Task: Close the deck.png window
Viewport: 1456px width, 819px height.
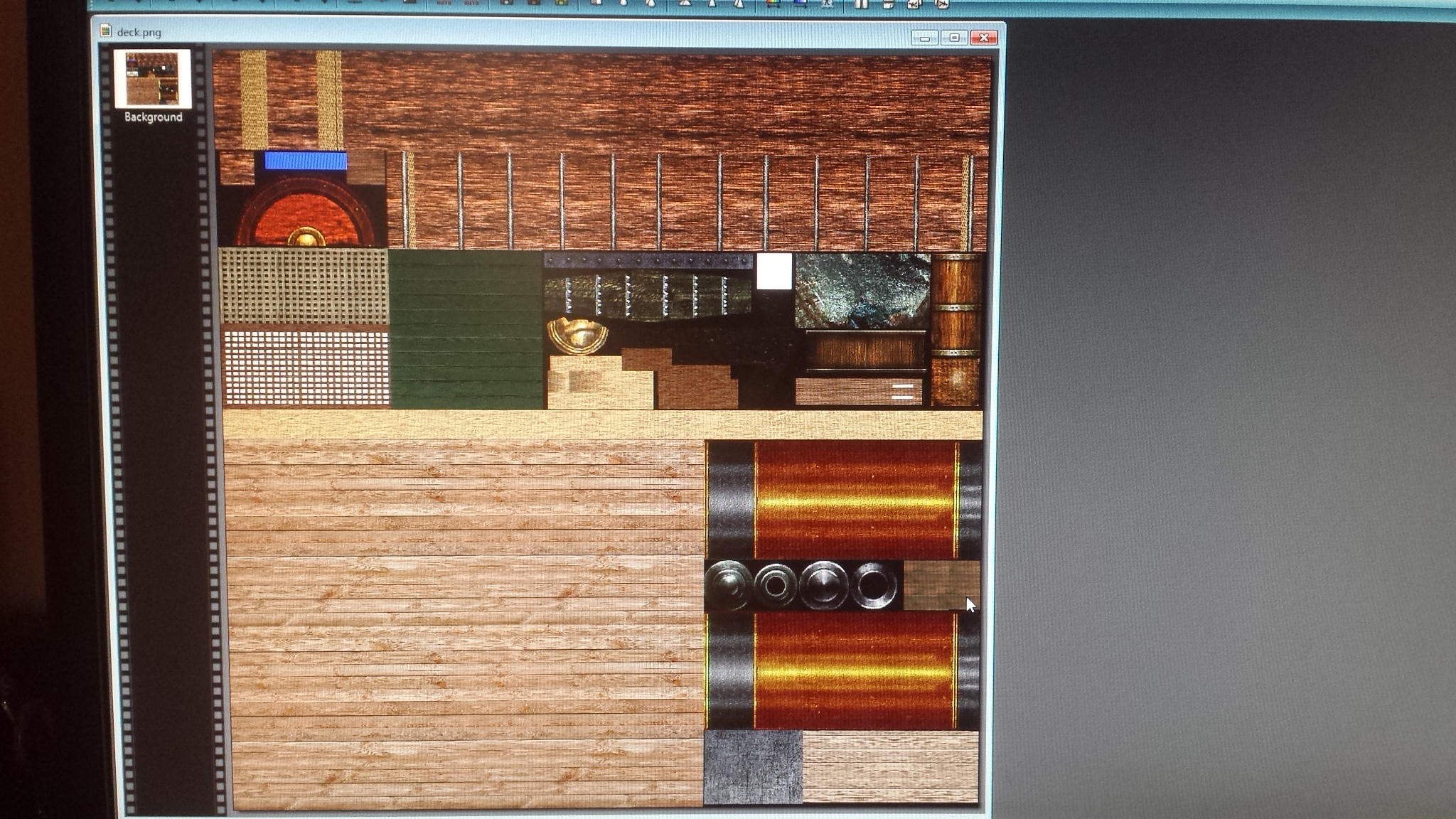Action: 984,38
